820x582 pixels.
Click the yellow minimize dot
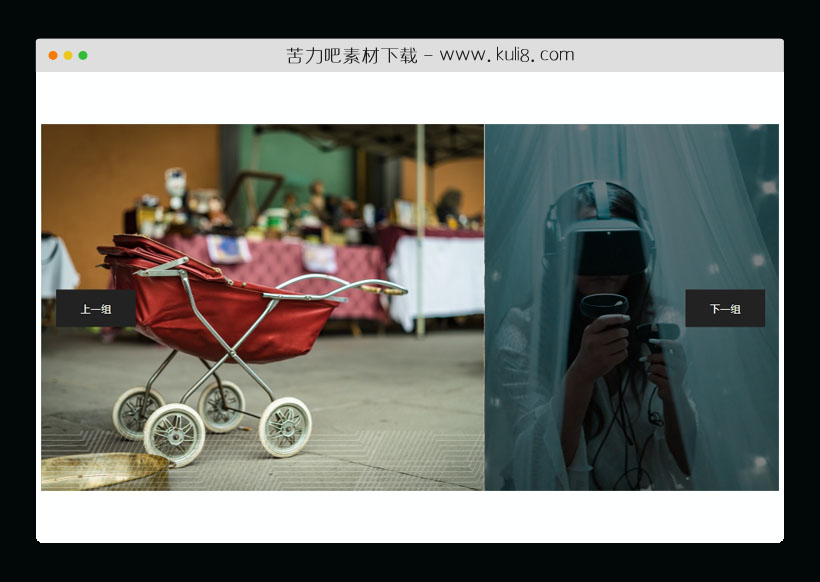[x=68, y=55]
